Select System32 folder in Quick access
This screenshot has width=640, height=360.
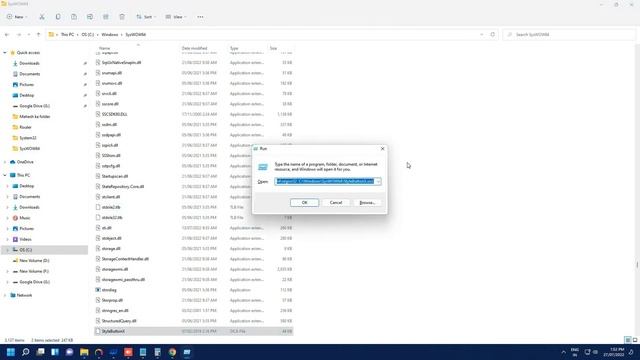[28, 138]
